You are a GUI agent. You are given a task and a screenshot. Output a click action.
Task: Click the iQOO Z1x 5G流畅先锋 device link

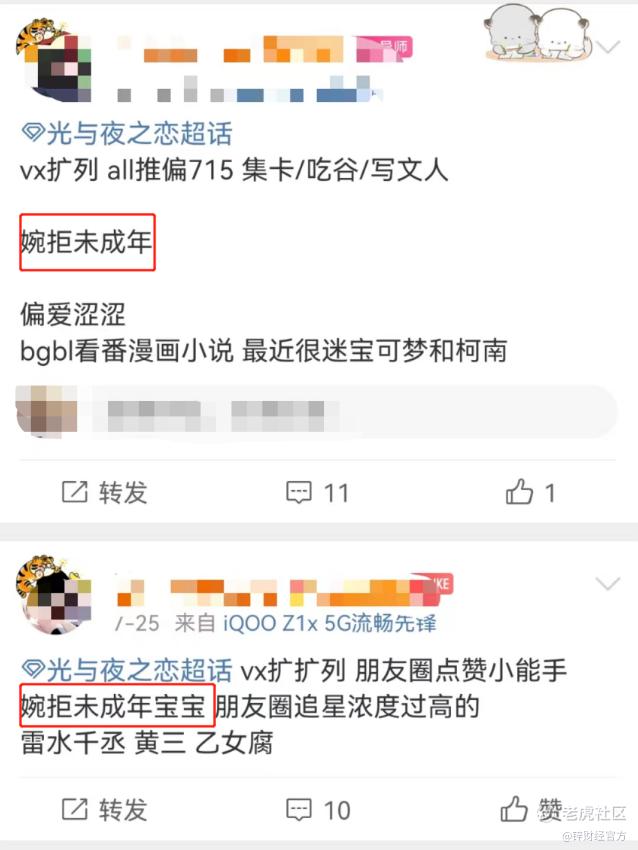(330, 623)
